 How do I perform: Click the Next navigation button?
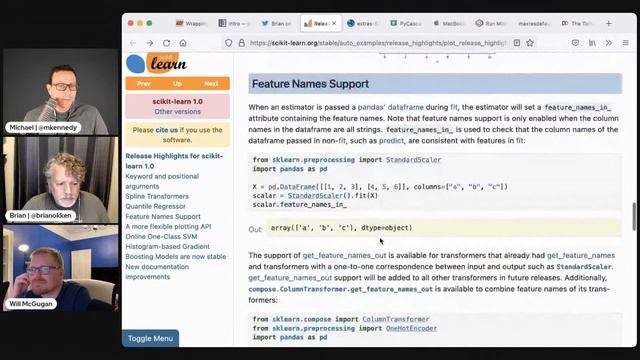(x=211, y=84)
